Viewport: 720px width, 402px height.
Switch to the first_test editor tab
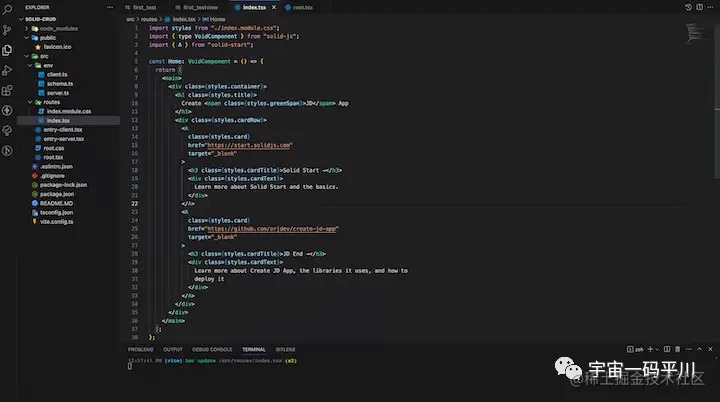144,7
